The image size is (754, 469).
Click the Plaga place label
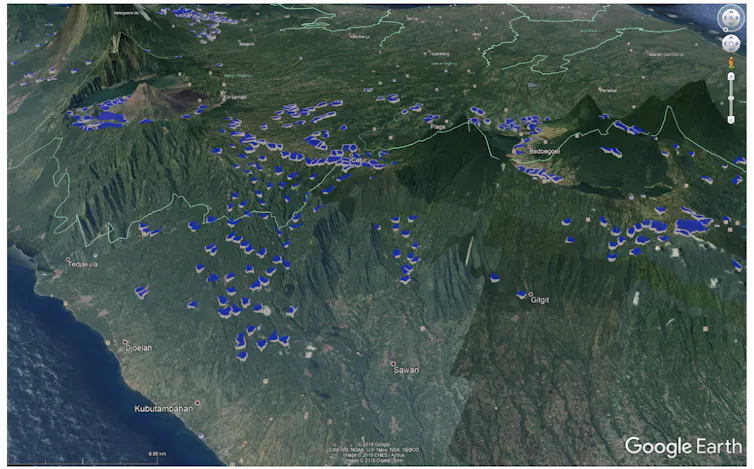pyautogui.click(x=437, y=127)
